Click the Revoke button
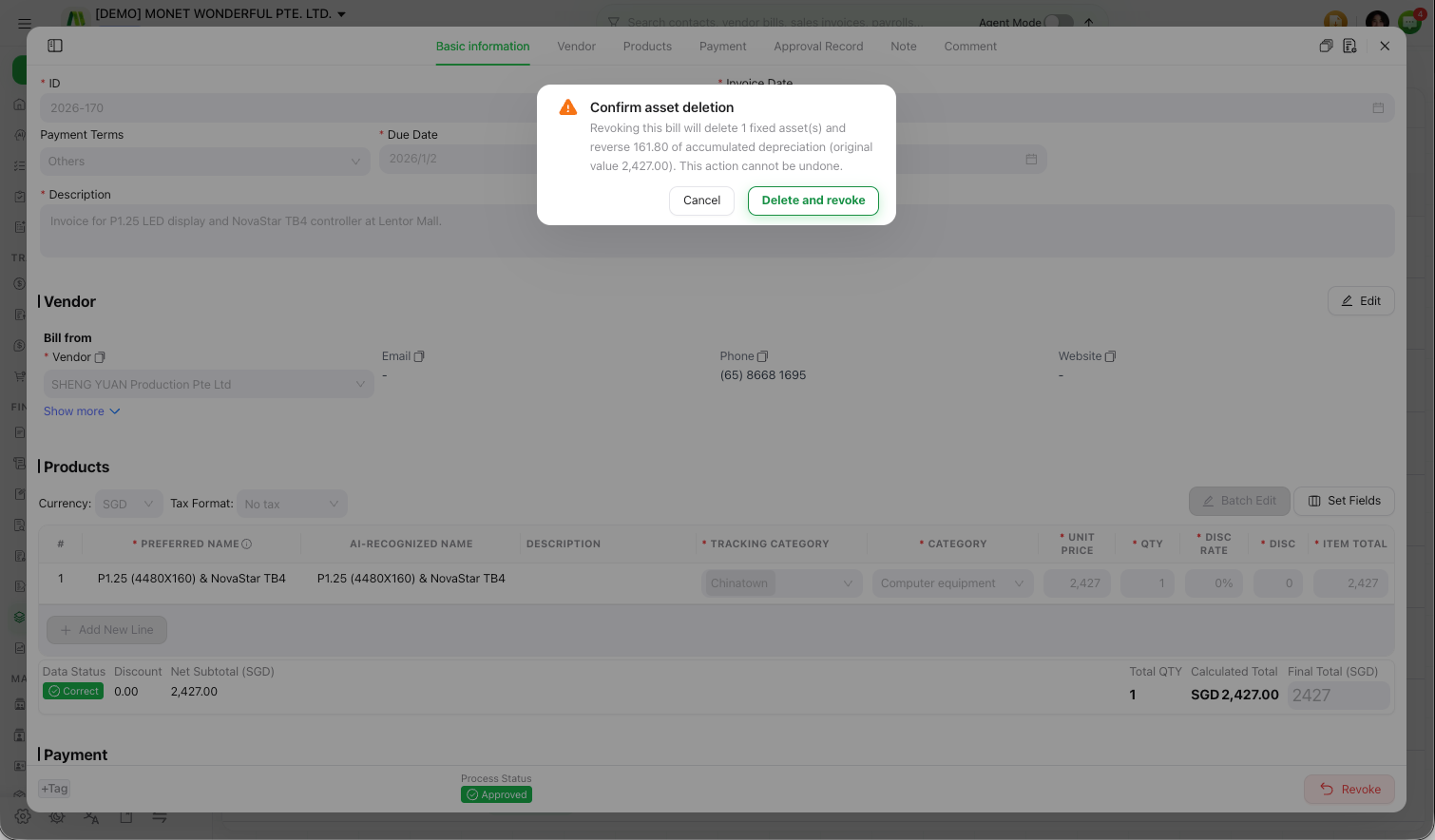The width and height of the screenshot is (1435, 840). (1349, 790)
